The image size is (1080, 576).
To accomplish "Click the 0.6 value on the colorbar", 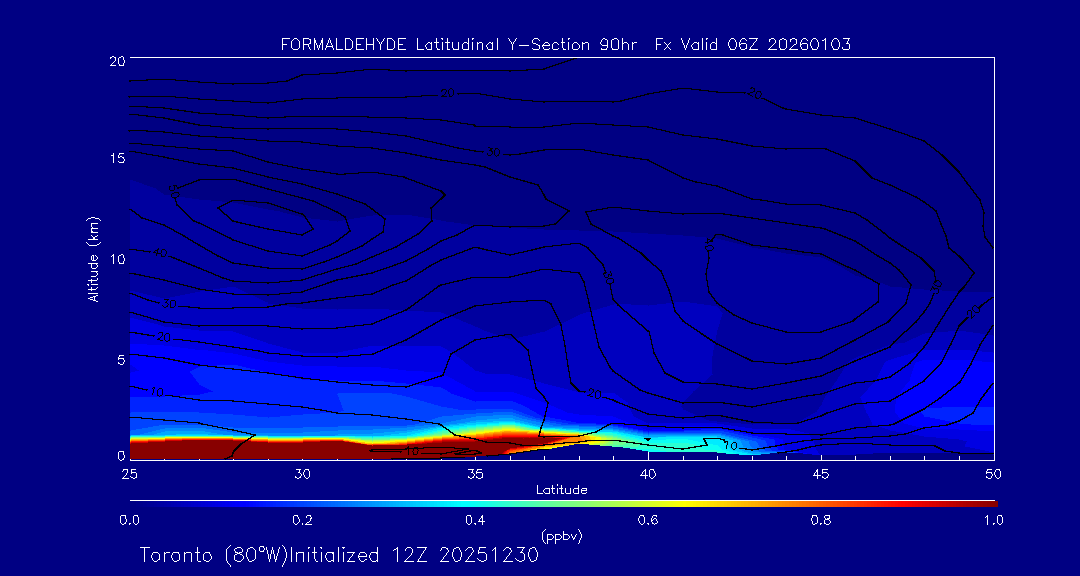I will coord(648,520).
